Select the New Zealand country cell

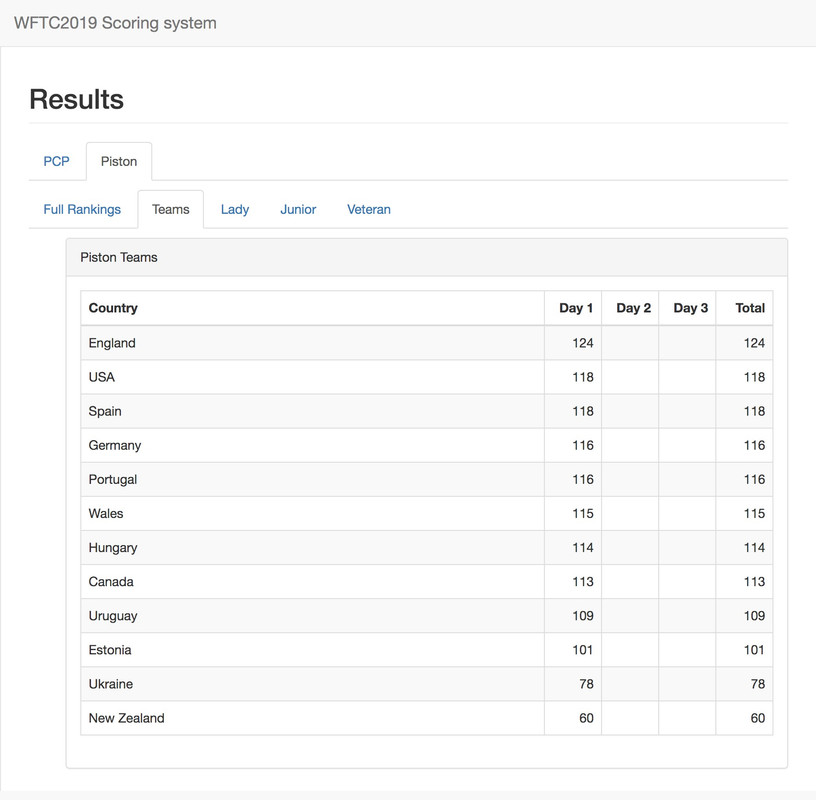[313, 718]
